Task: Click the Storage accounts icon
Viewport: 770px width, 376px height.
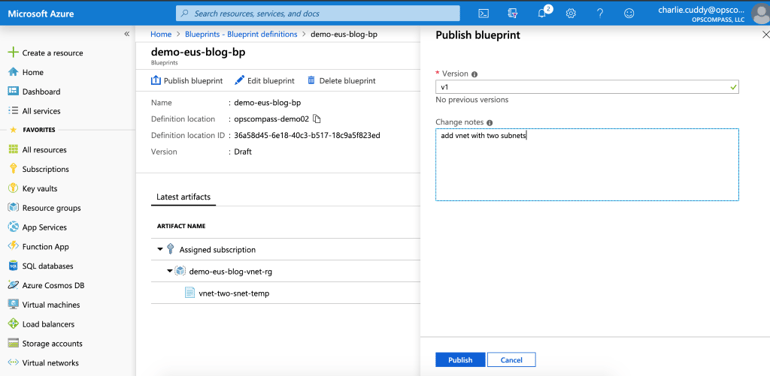Action: (13, 344)
